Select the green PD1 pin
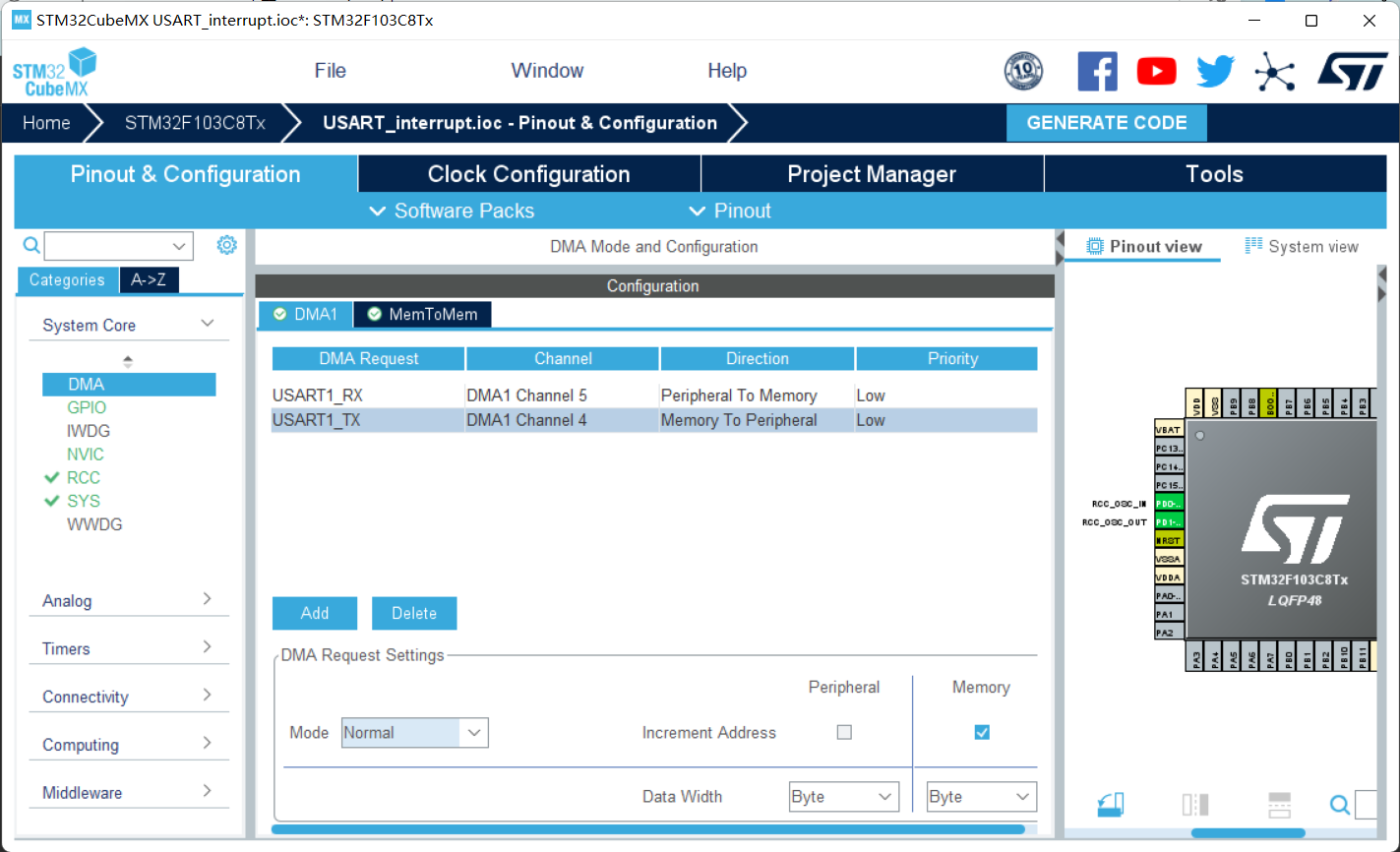 pyautogui.click(x=1169, y=522)
